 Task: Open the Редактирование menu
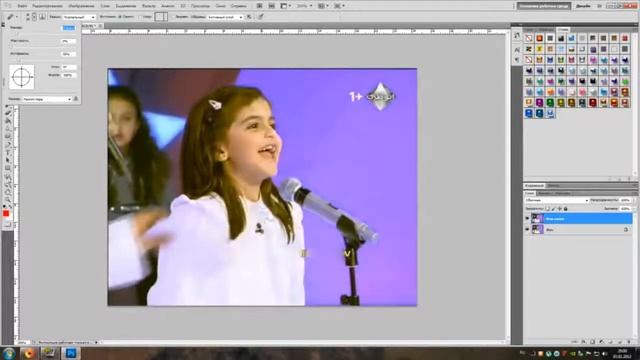coord(47,6)
